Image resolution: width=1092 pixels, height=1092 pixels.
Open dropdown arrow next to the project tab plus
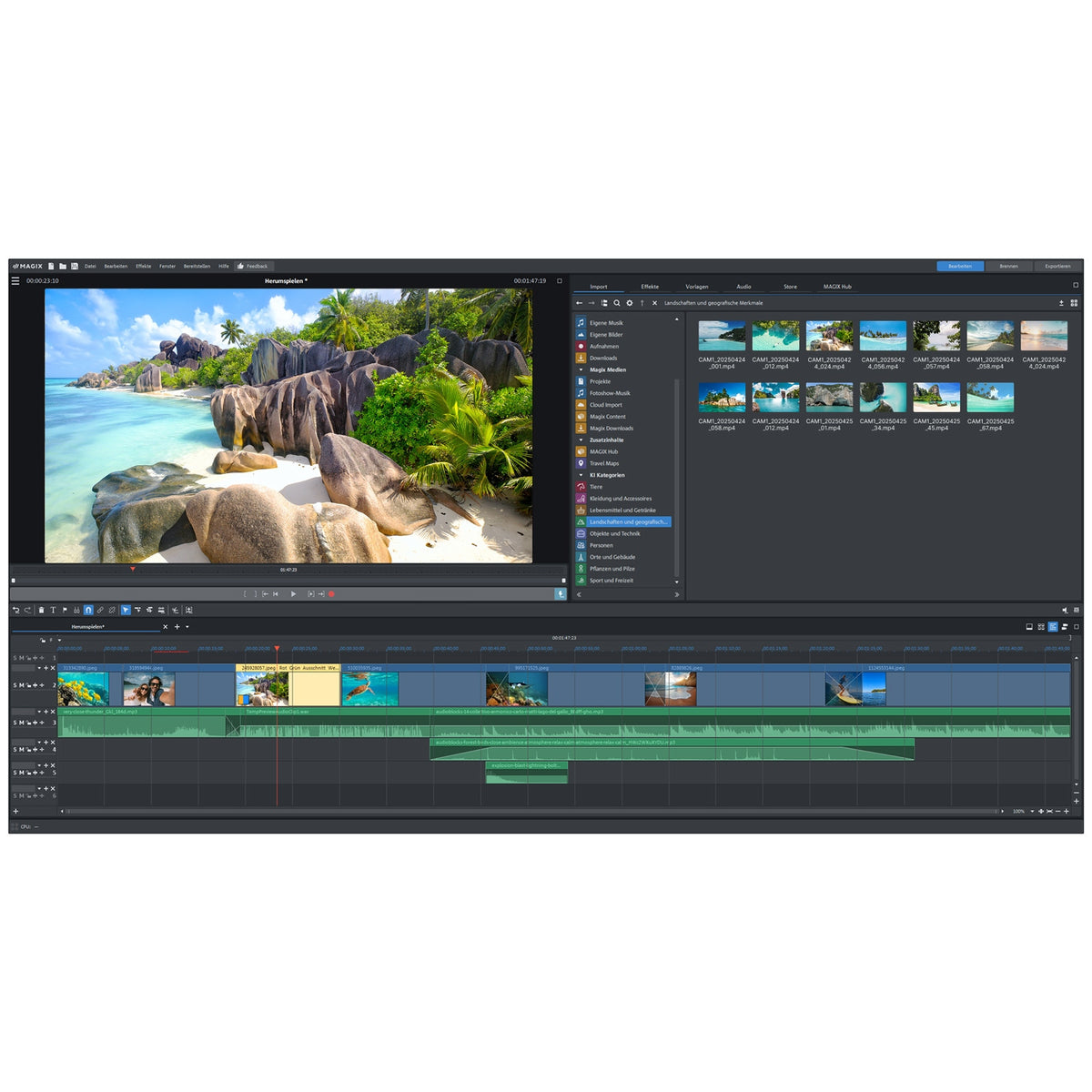coord(187,627)
